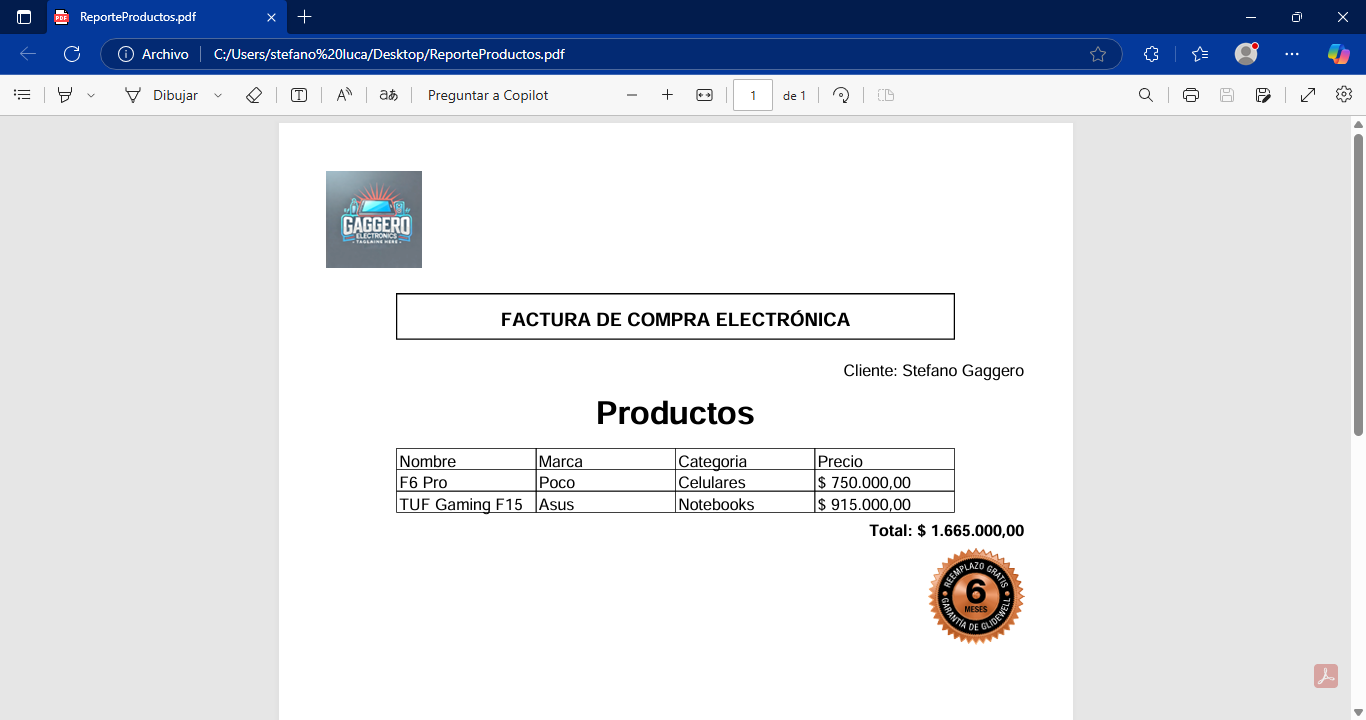Image resolution: width=1366 pixels, height=720 pixels.
Task: Click the Gaggero Electronics logo
Action: pyautogui.click(x=374, y=219)
